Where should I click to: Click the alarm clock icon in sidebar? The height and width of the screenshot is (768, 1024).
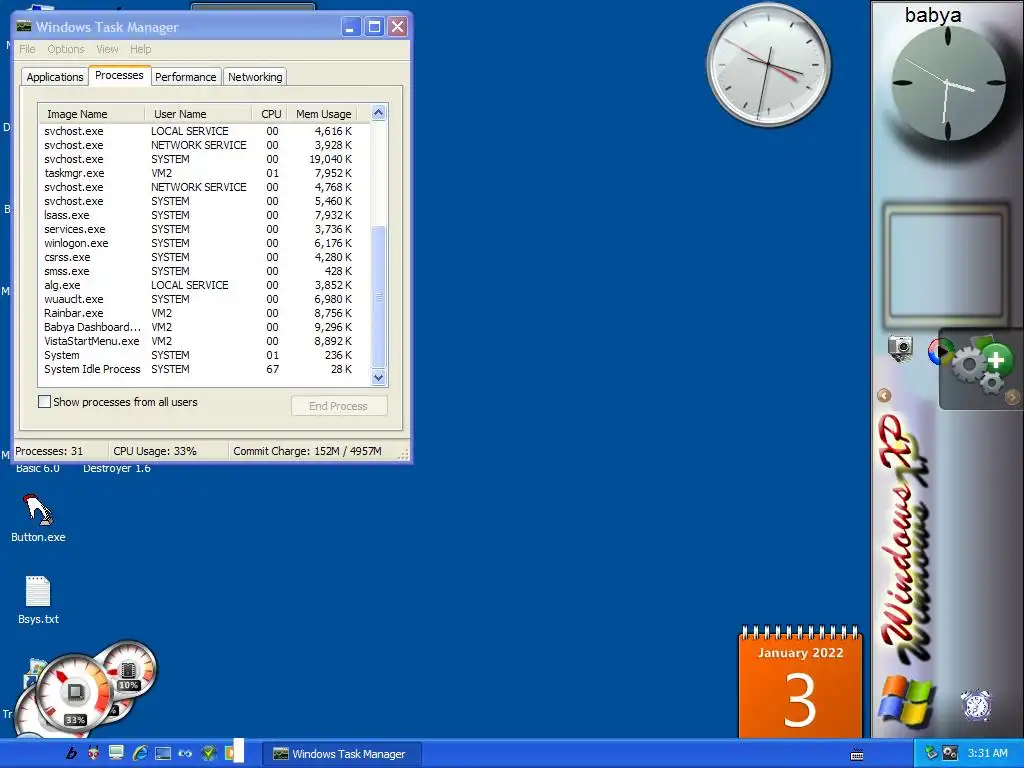[x=976, y=705]
